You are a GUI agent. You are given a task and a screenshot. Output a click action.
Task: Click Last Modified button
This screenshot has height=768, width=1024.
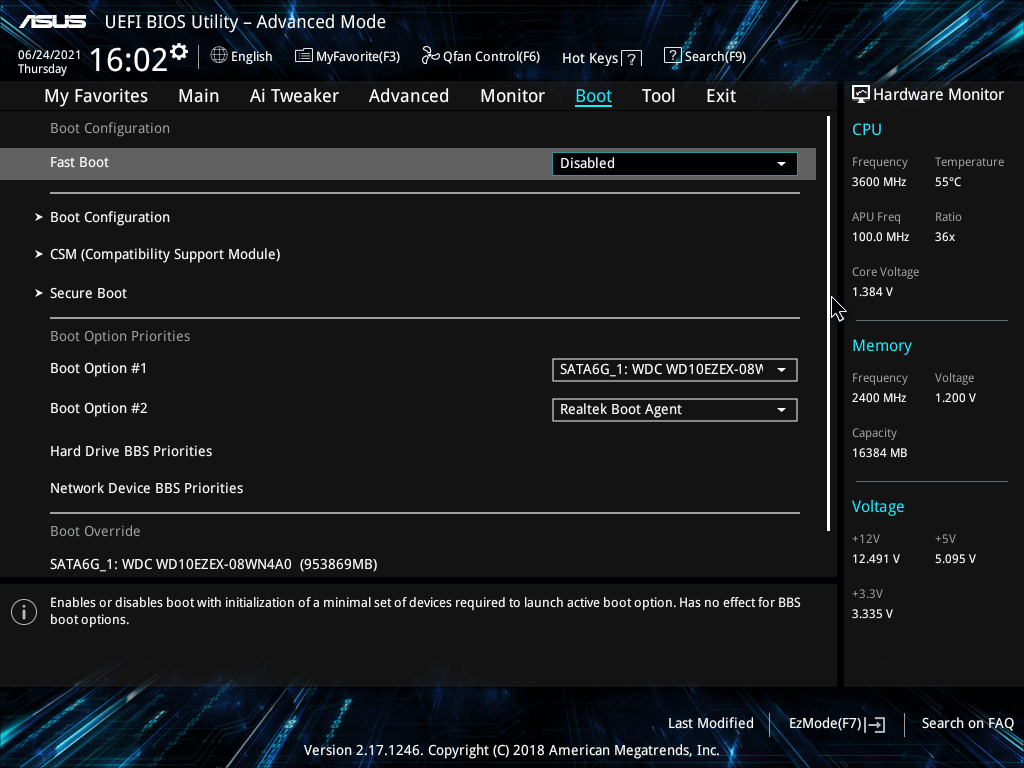tap(711, 723)
